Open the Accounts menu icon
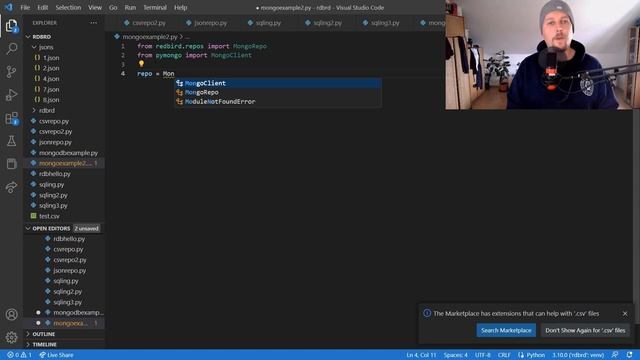640x360 pixels. (11, 314)
